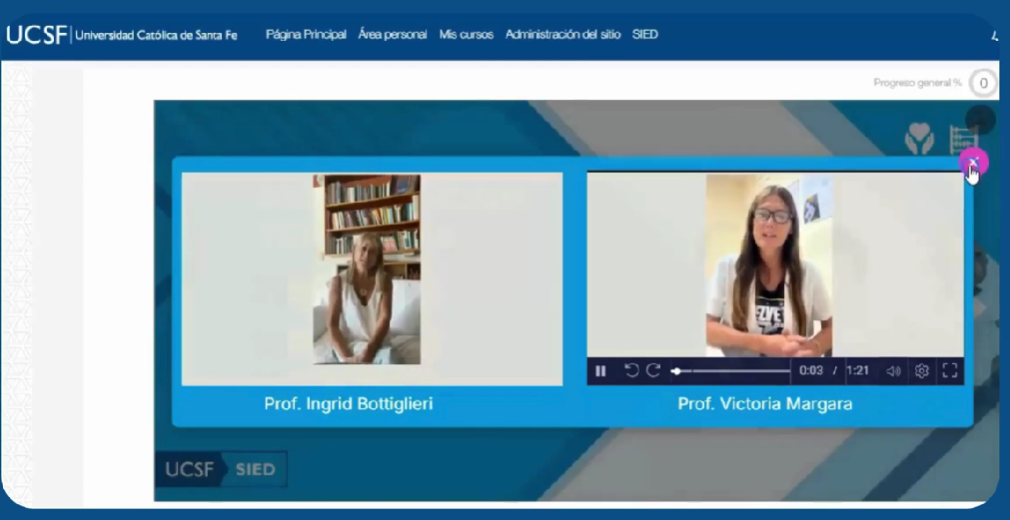Click the UCSF SIED badge
Viewport: 1010px width, 520px height.
[221, 469]
